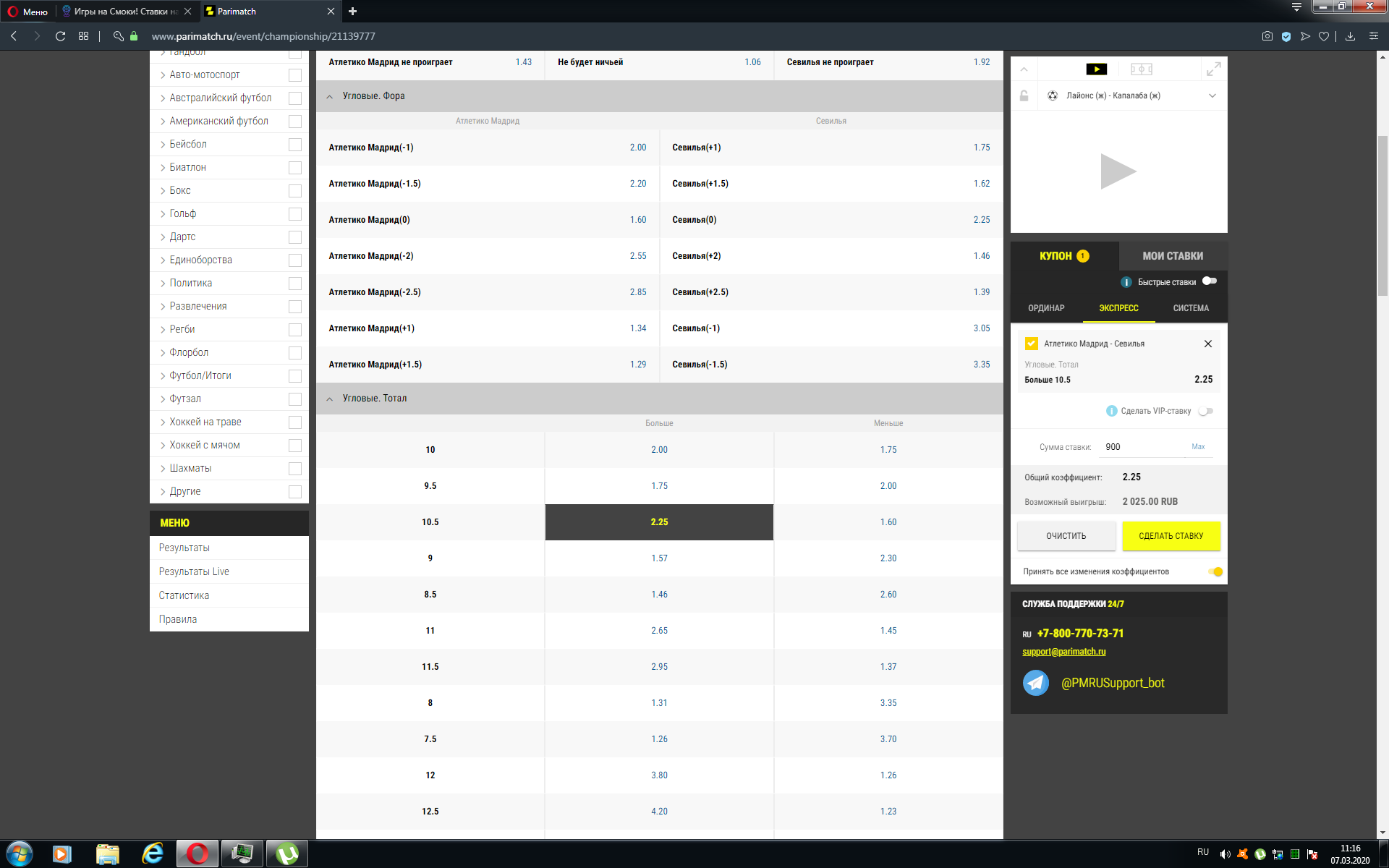Screen dimensions: 1389x868
Task: Check the Регби checkbox
Action: coord(295,329)
